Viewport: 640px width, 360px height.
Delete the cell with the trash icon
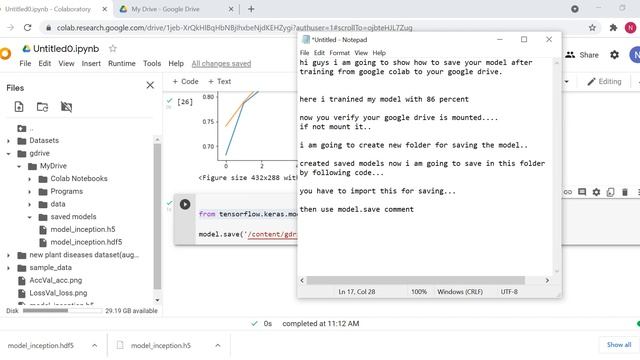pos(624,192)
